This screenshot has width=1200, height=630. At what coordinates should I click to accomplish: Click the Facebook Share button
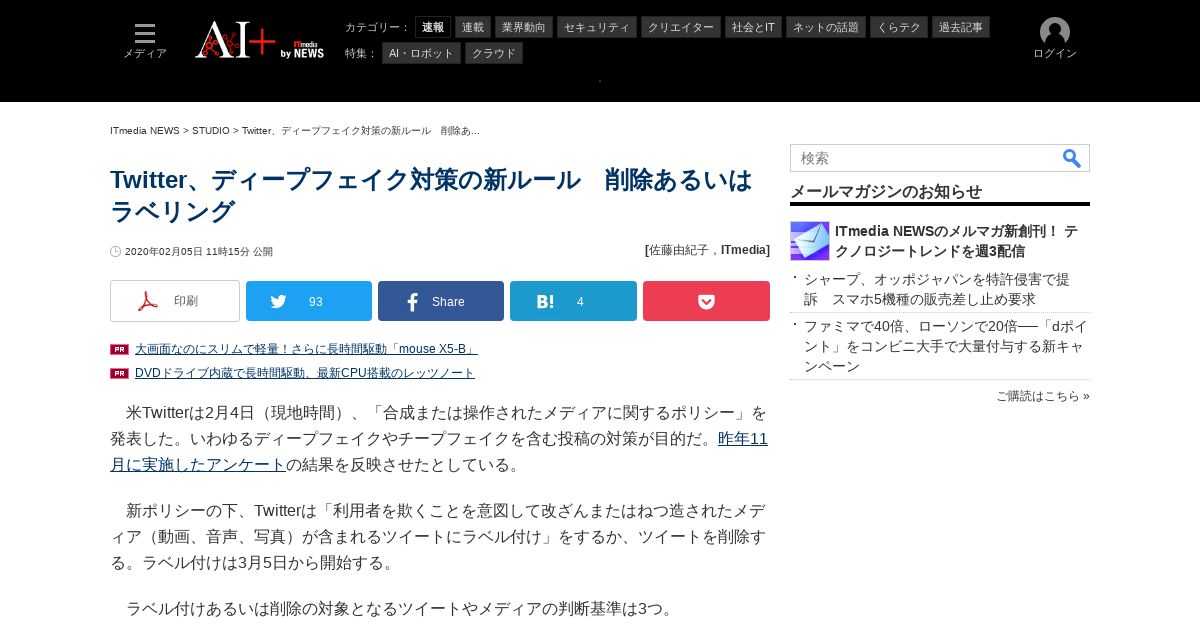click(x=441, y=301)
